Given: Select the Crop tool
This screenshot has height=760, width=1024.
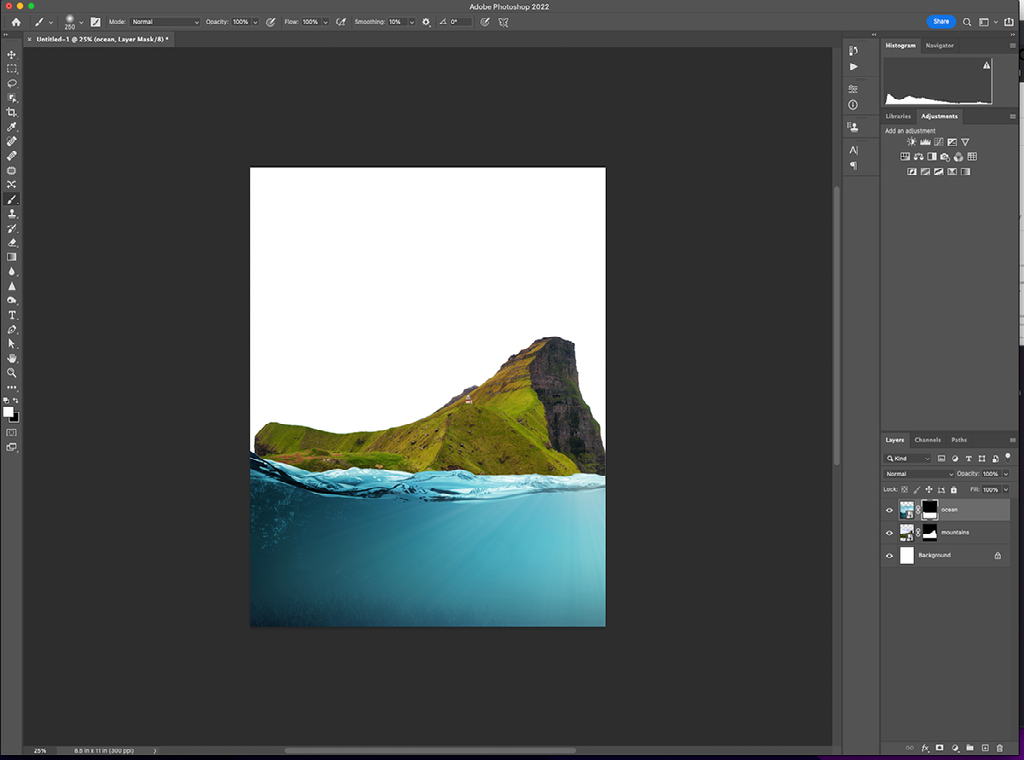Looking at the screenshot, I should click(12, 113).
